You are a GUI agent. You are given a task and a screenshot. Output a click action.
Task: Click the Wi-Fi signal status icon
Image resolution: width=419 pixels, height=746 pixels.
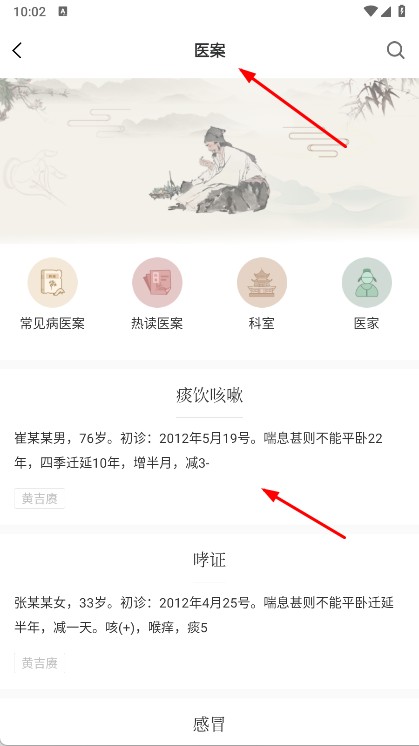pyautogui.click(x=370, y=11)
